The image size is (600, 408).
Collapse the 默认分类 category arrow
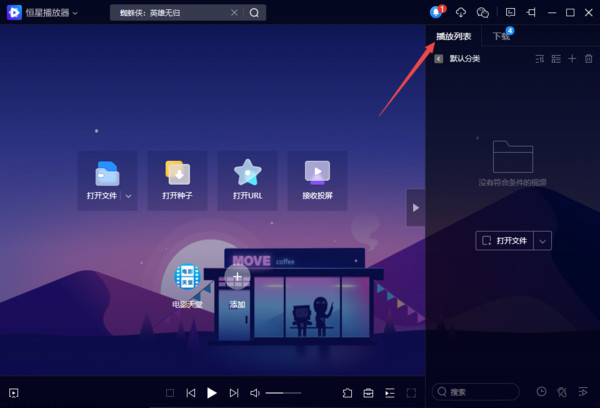438,59
